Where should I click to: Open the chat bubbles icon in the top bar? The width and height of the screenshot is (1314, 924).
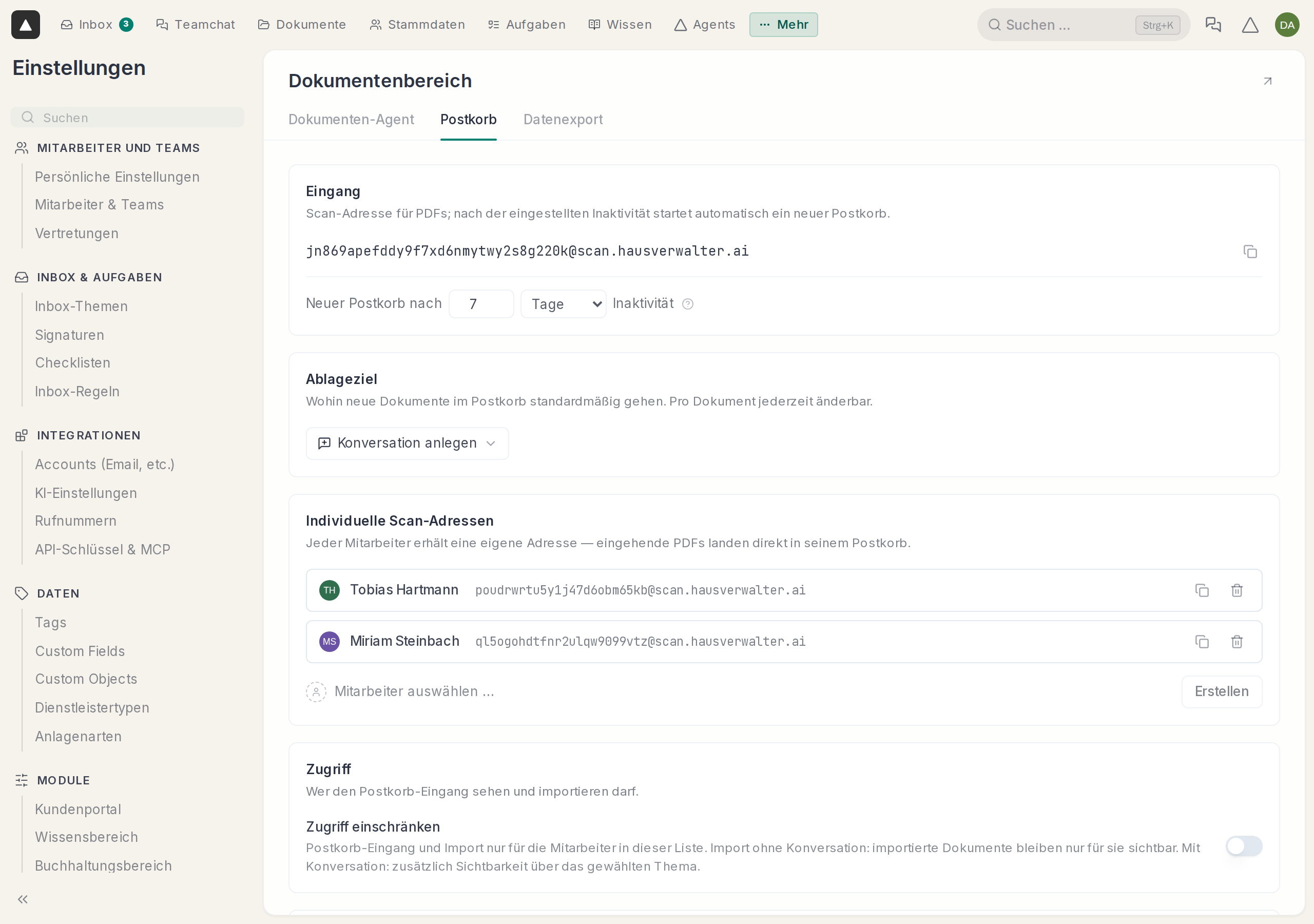click(x=1213, y=25)
